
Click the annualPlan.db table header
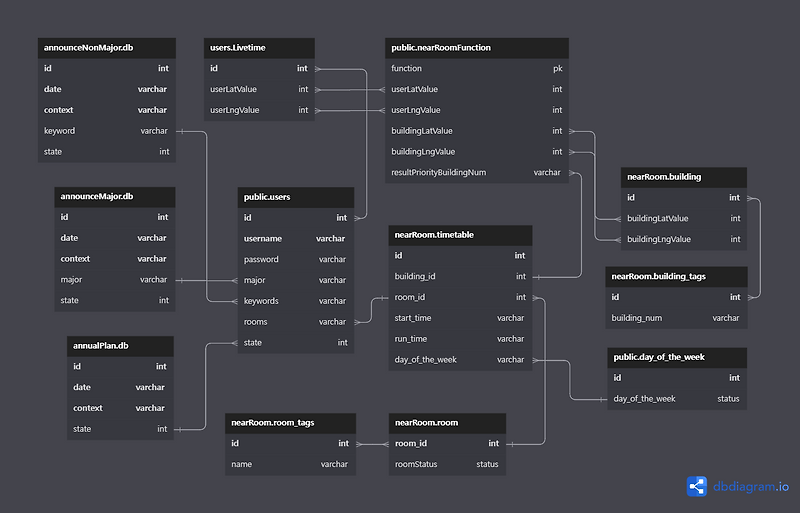(120, 346)
